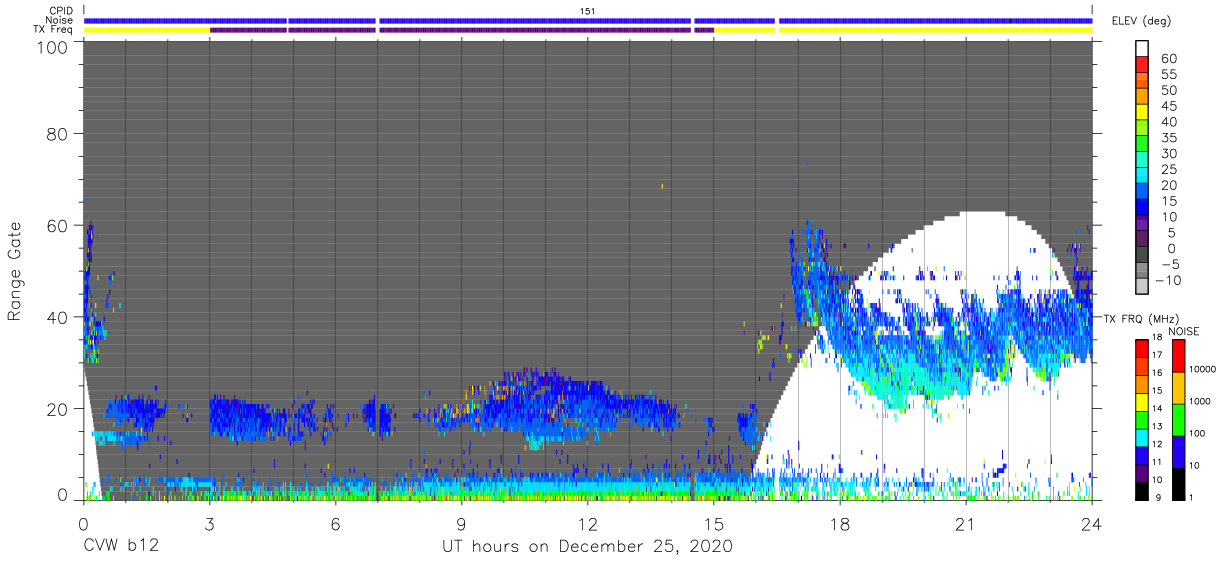1228x567 pixels.
Task: Pick the yellow 14-15 segment of TX FRQ bar
Action: tap(1144, 401)
